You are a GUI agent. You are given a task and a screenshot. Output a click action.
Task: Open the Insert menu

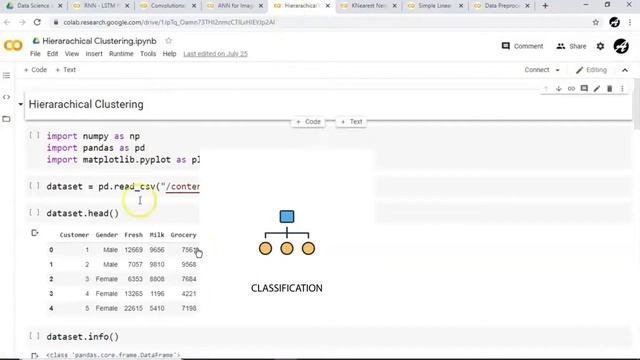coord(94,53)
